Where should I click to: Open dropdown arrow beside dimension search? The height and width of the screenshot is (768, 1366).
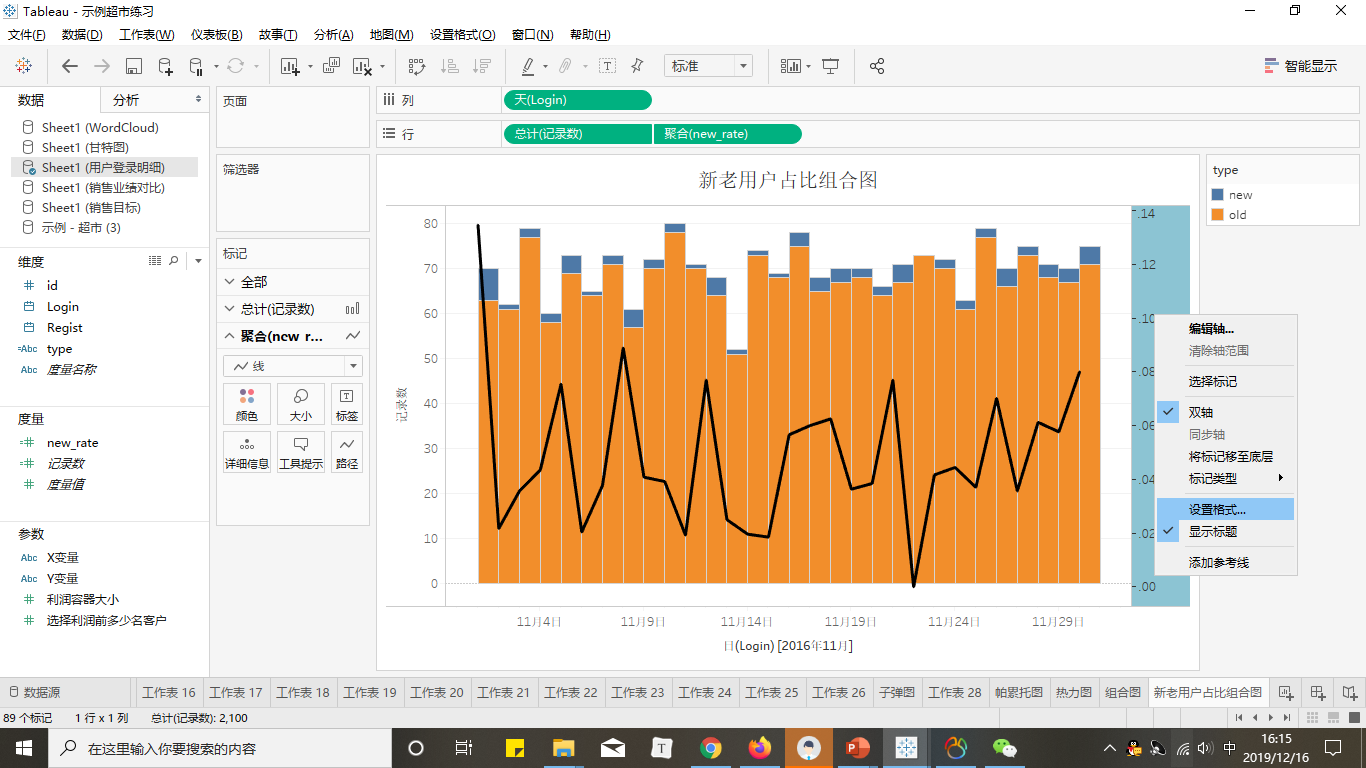coord(198,261)
